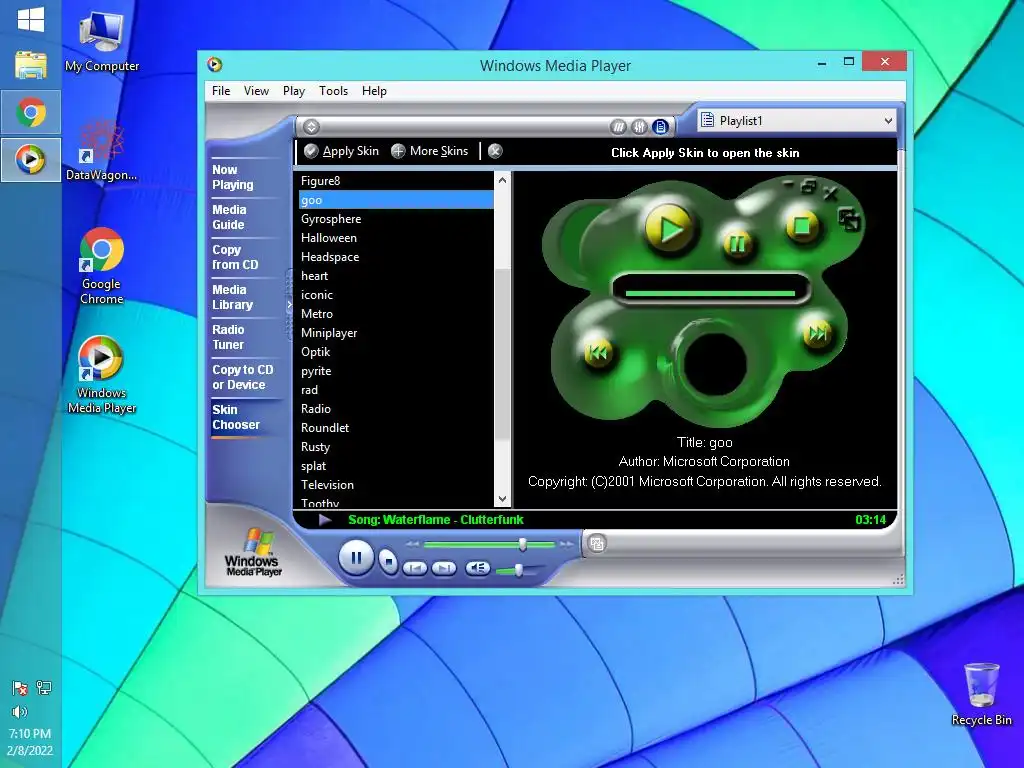Open the Playlist1 dropdown
The width and height of the screenshot is (1024, 768).
797,121
